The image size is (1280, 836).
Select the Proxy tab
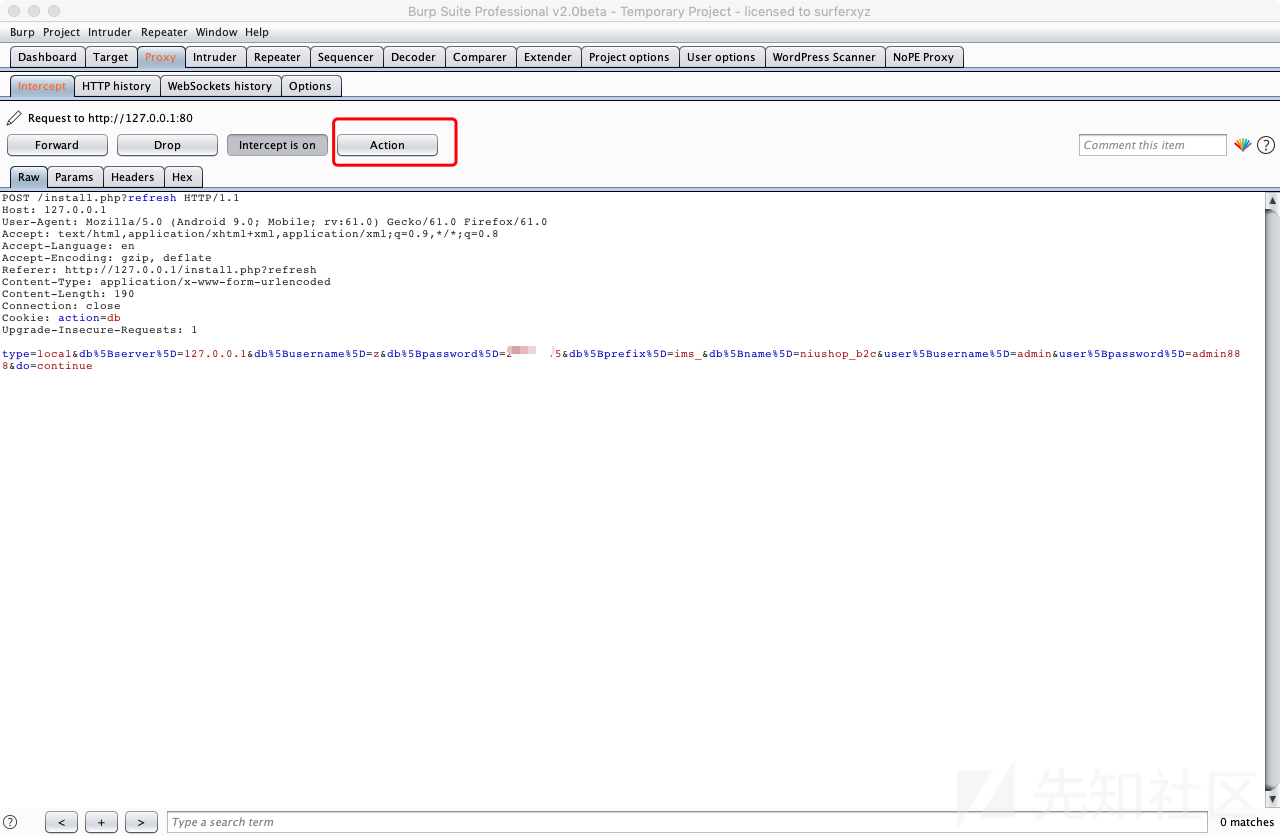160,57
